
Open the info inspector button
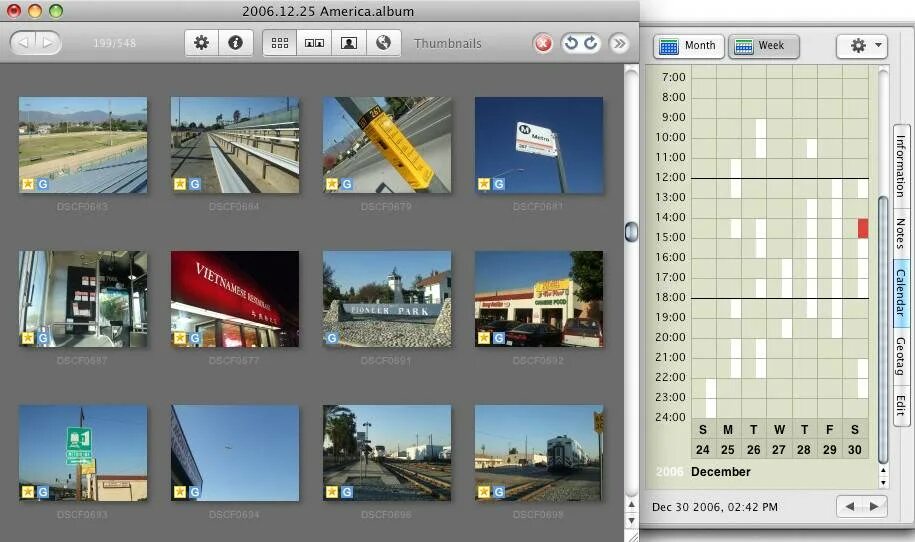[236, 43]
